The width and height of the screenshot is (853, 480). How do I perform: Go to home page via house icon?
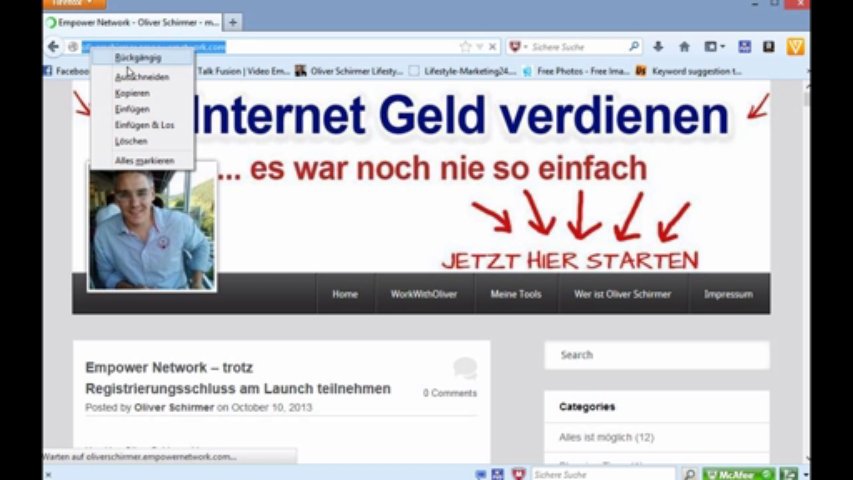pos(684,47)
